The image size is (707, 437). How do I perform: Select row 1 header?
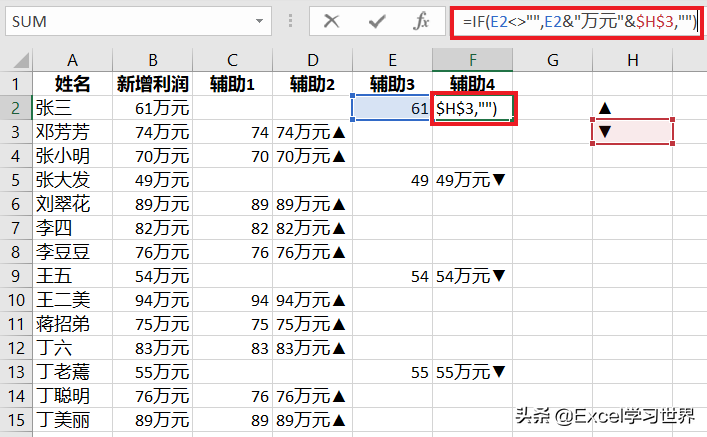point(16,84)
